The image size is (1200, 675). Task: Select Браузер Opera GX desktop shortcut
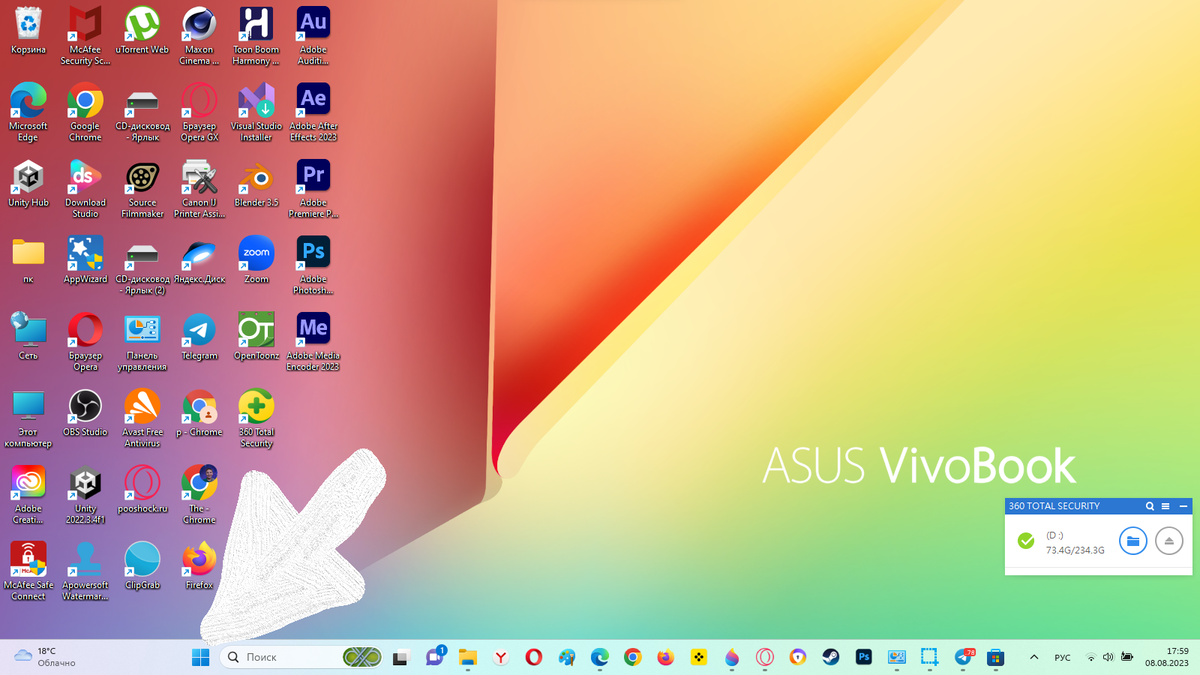199,111
